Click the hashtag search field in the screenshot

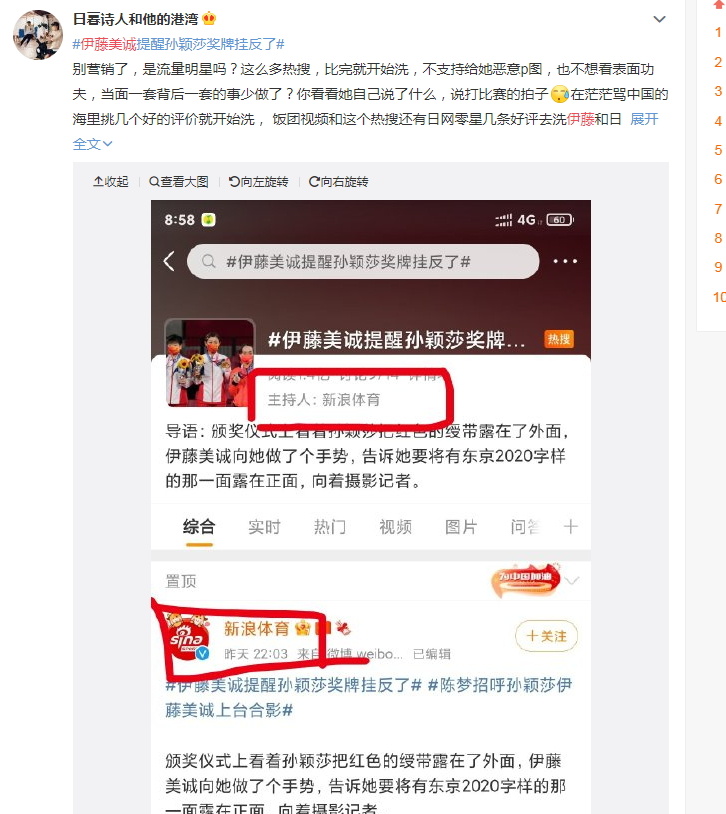click(363, 262)
